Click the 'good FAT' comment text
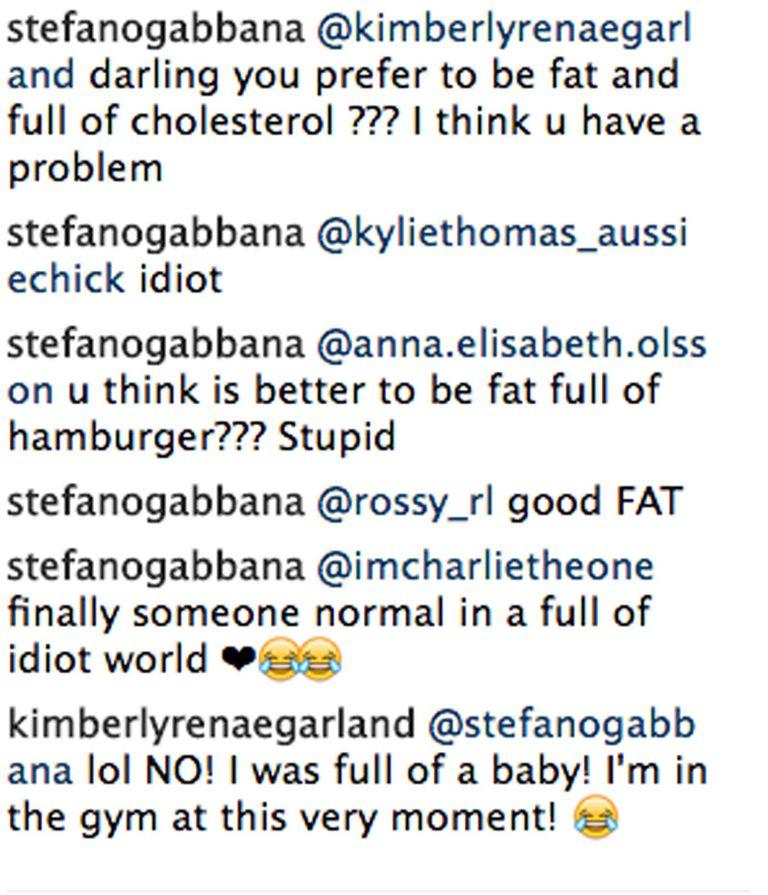The height and width of the screenshot is (895, 768). [595, 501]
